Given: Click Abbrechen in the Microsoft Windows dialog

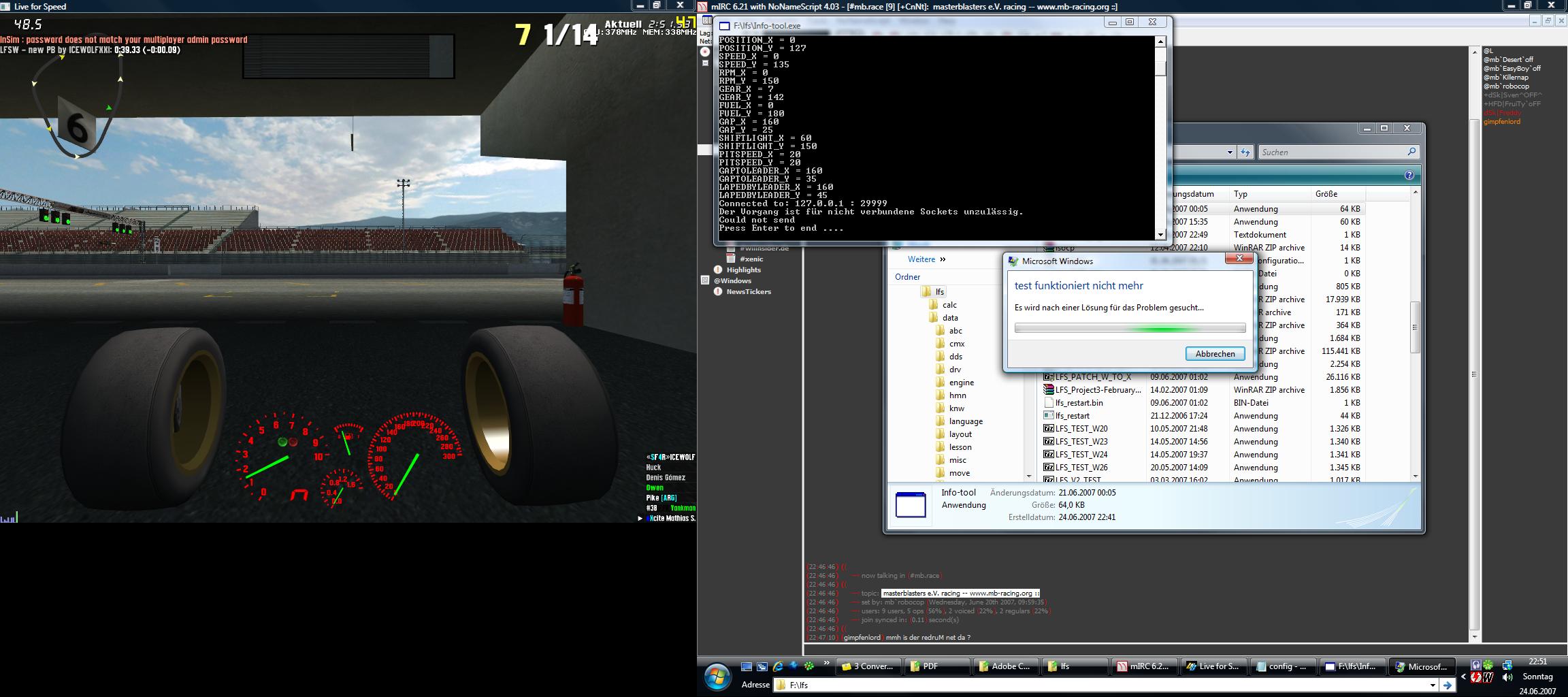Looking at the screenshot, I should 1215,354.
